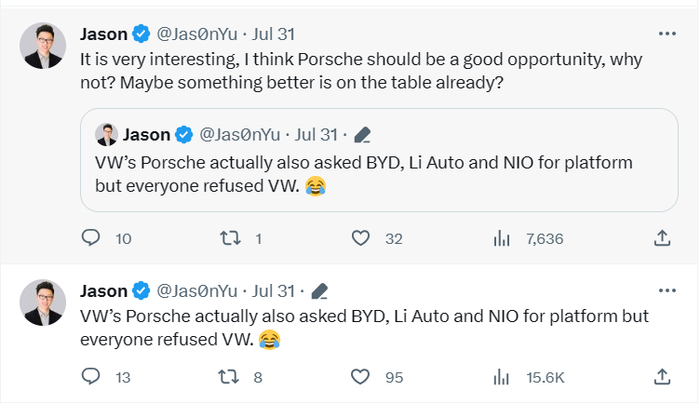This screenshot has height=404, width=700.
Task: View analytics showing 15.6K views
Action: [502, 377]
